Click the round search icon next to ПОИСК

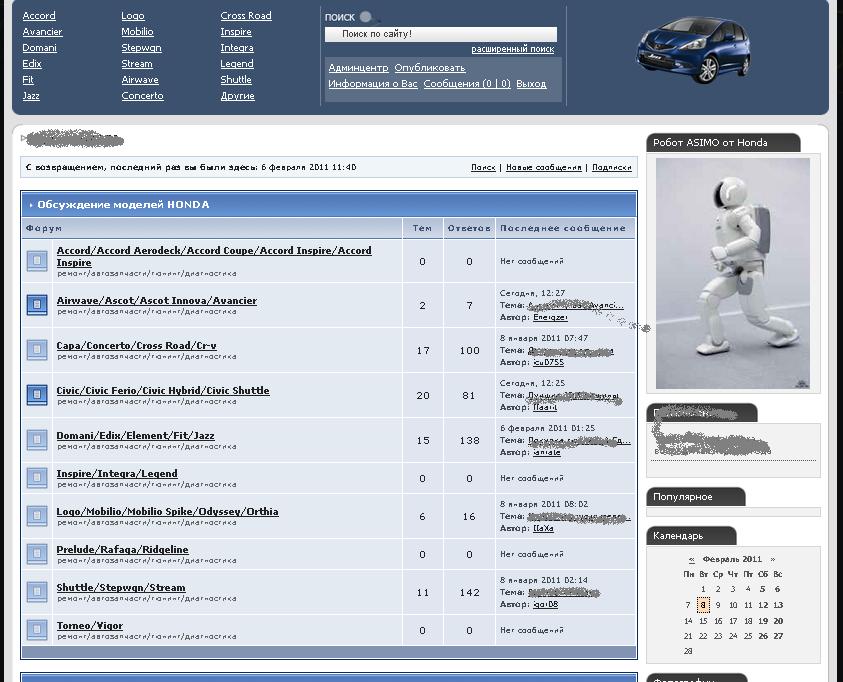coord(366,17)
